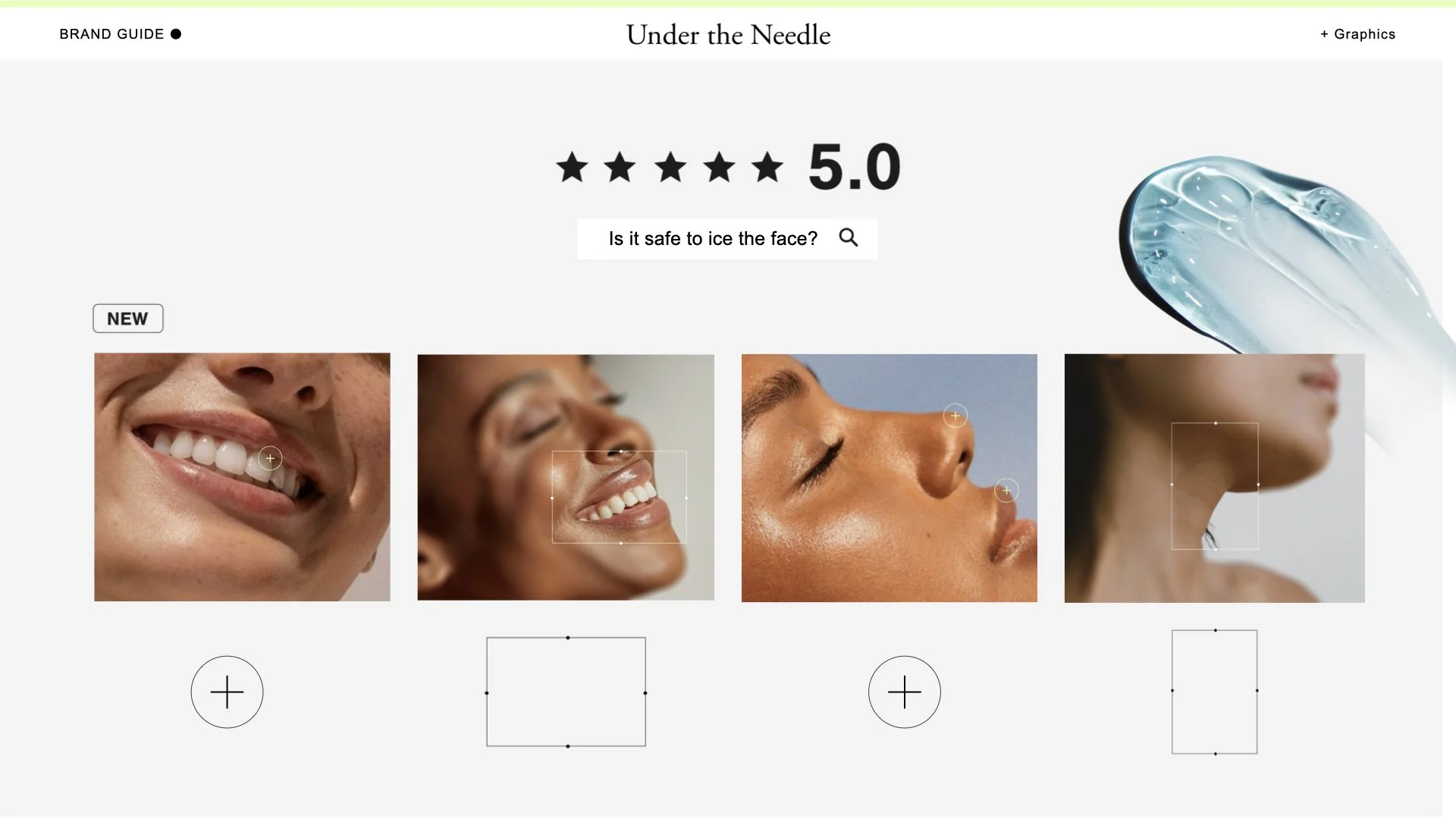This screenshot has height=819, width=1456.
Task: Click the fifth star in the rating
Action: (x=767, y=167)
